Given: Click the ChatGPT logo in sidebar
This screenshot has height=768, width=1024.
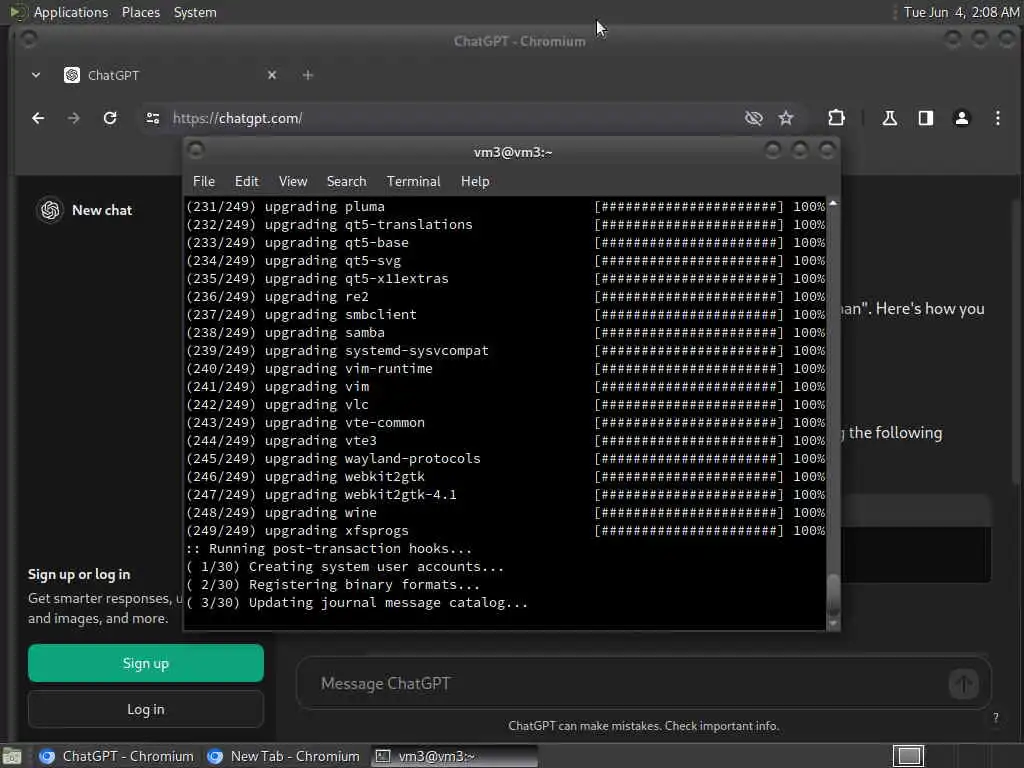Looking at the screenshot, I should (x=50, y=210).
